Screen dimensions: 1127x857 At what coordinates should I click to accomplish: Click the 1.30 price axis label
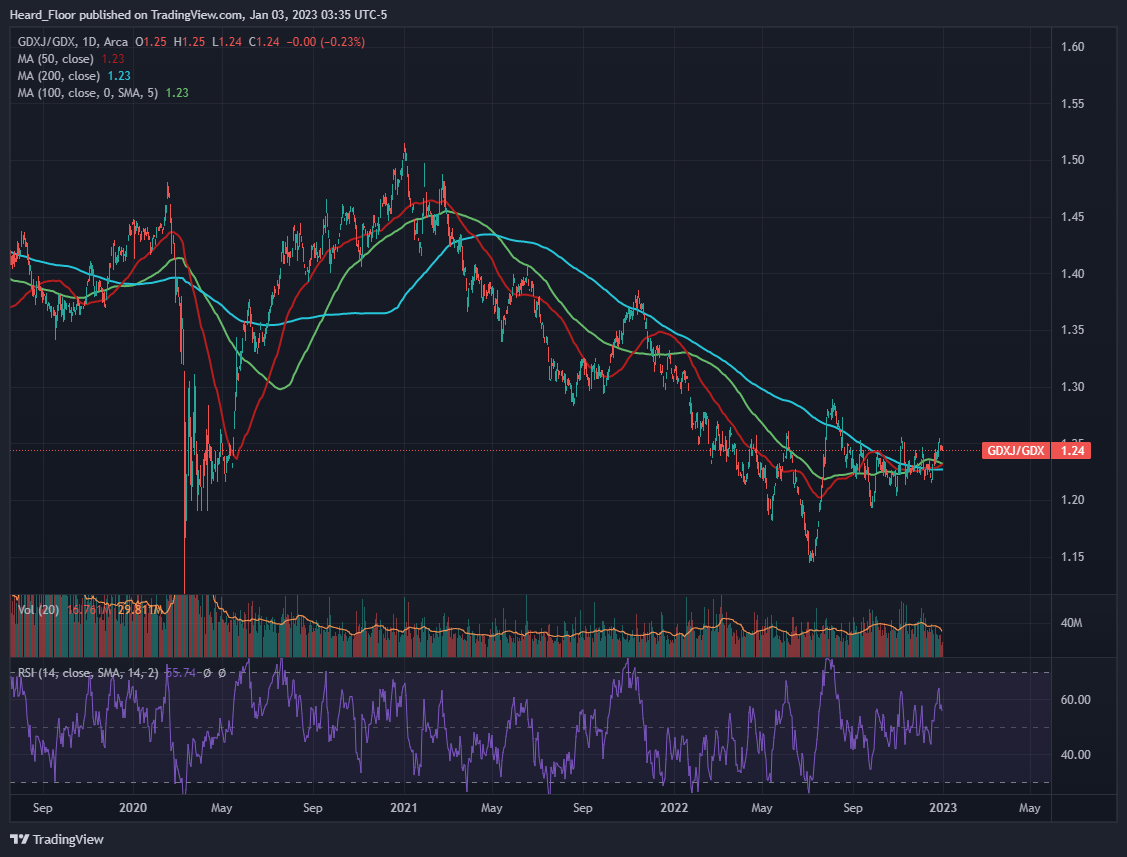point(1072,387)
